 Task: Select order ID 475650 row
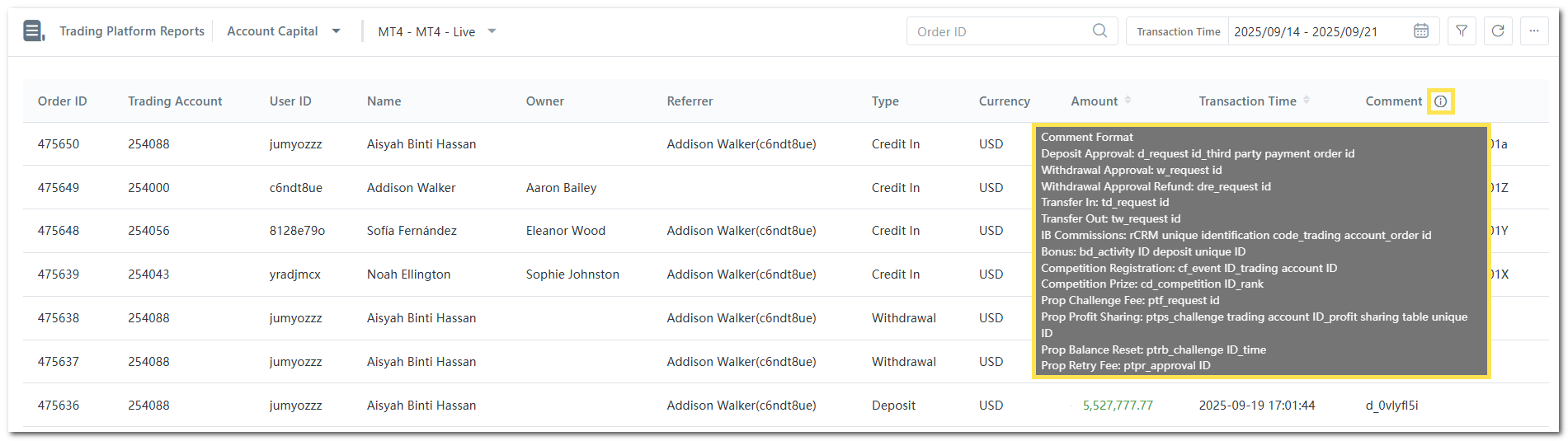coord(59,144)
